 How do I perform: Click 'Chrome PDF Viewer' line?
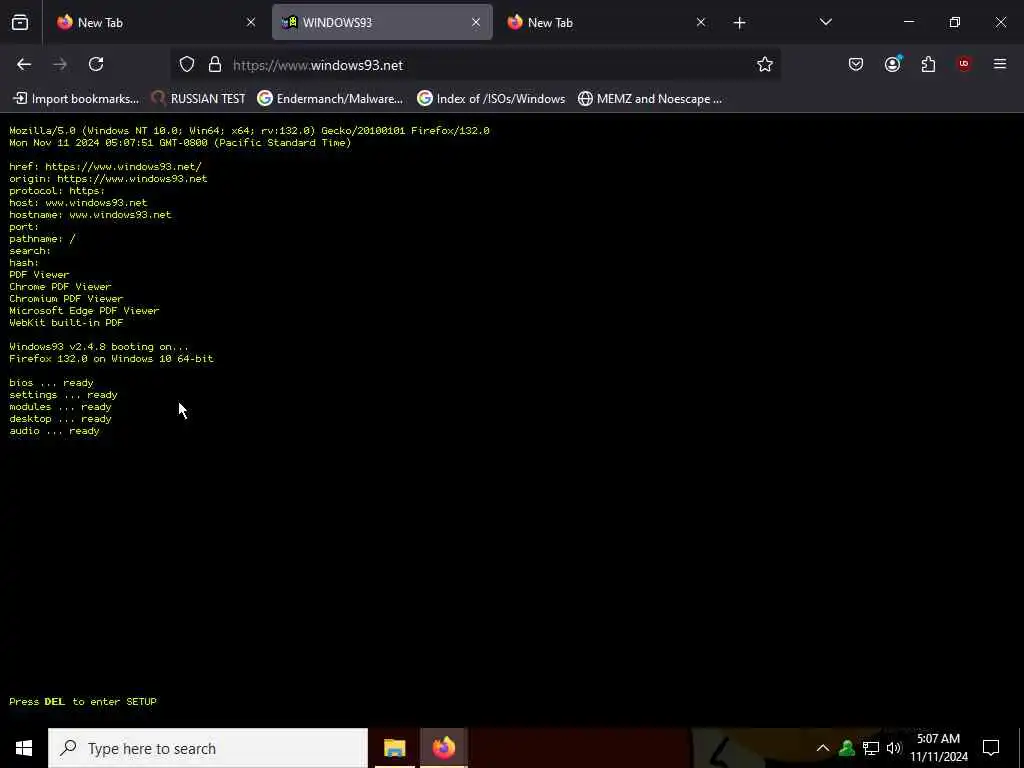click(x=60, y=287)
